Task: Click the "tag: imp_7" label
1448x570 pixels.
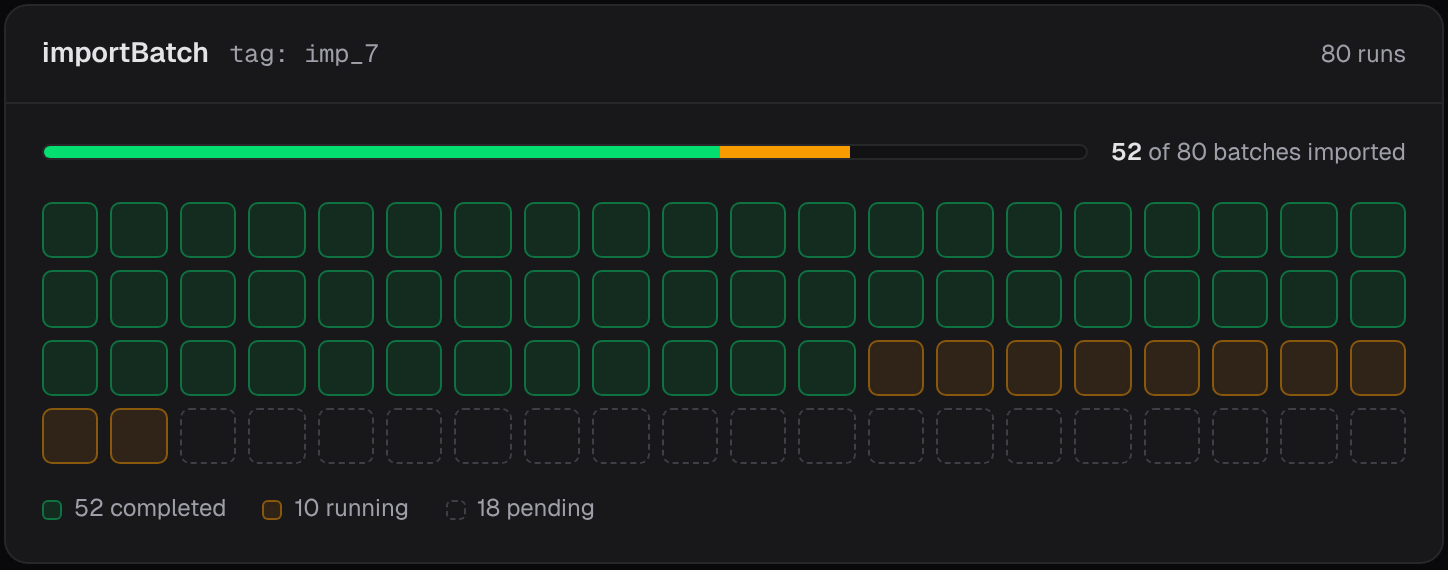Action: pyautogui.click(x=304, y=54)
